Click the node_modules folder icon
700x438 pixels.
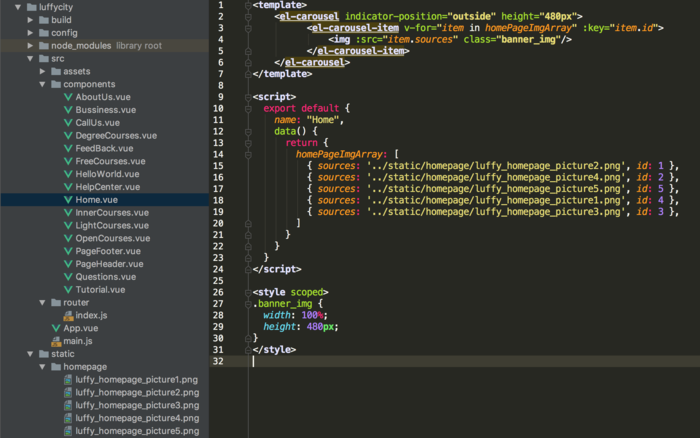44,46
